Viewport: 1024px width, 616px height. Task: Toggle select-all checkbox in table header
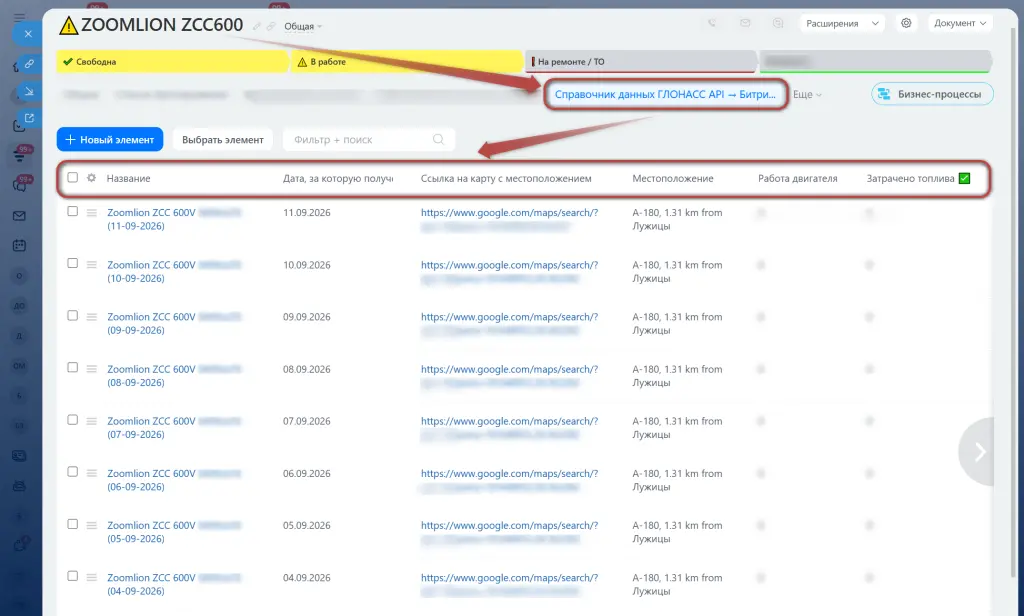[x=72, y=177]
